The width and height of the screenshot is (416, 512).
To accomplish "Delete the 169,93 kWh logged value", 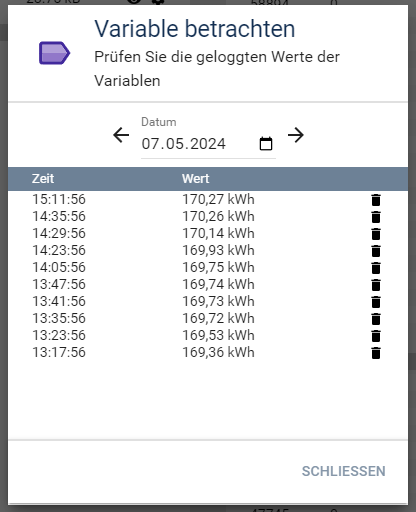I will [x=376, y=251].
